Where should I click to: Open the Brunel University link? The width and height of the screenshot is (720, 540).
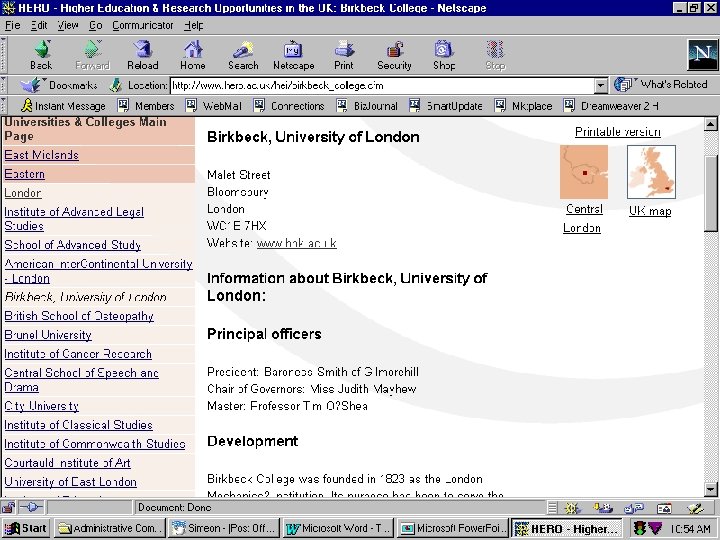48,335
